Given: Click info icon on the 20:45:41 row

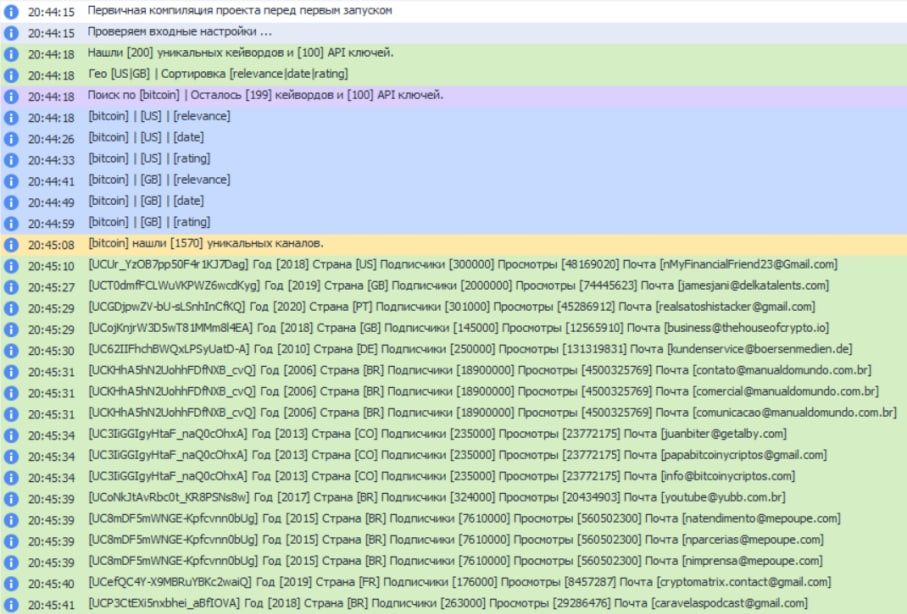Looking at the screenshot, I should click(11, 604).
